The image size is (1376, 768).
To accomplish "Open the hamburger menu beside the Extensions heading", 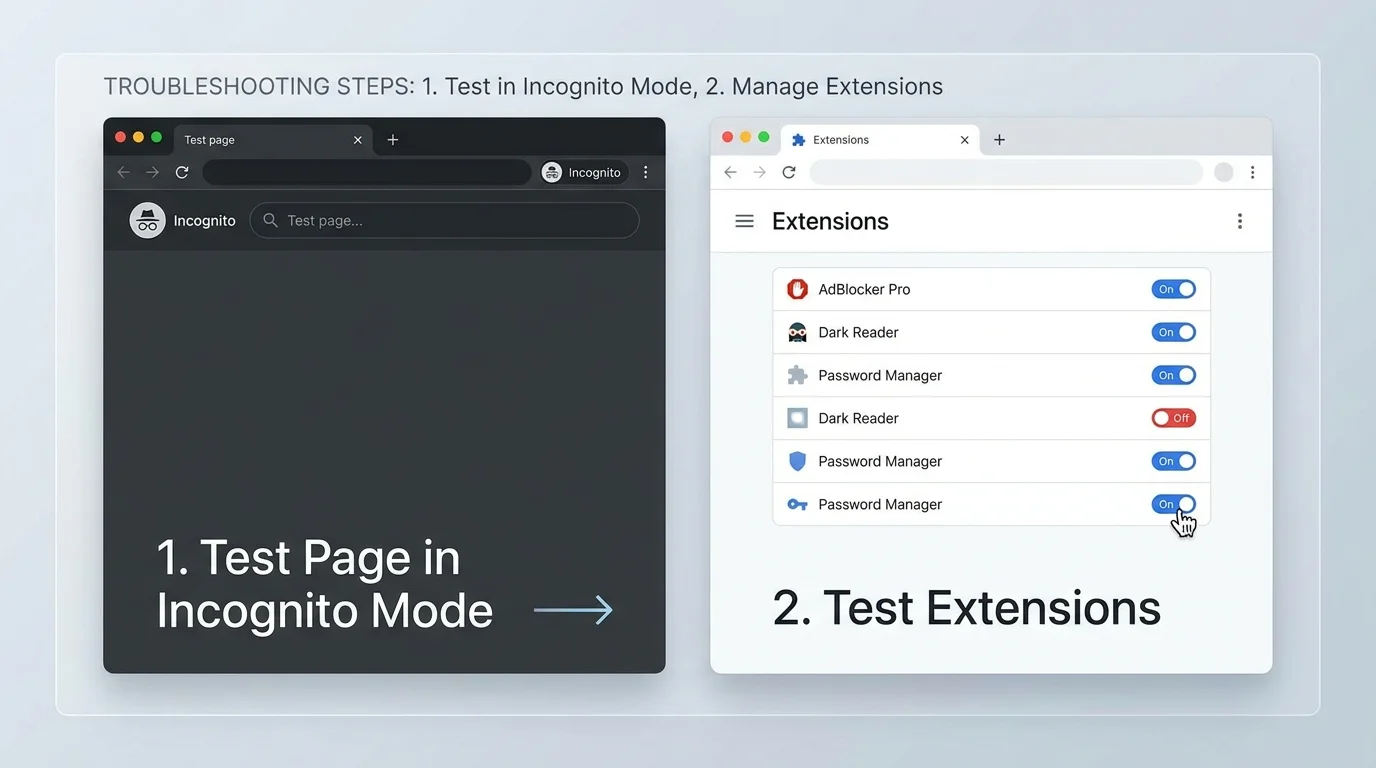I will pyautogui.click(x=744, y=221).
